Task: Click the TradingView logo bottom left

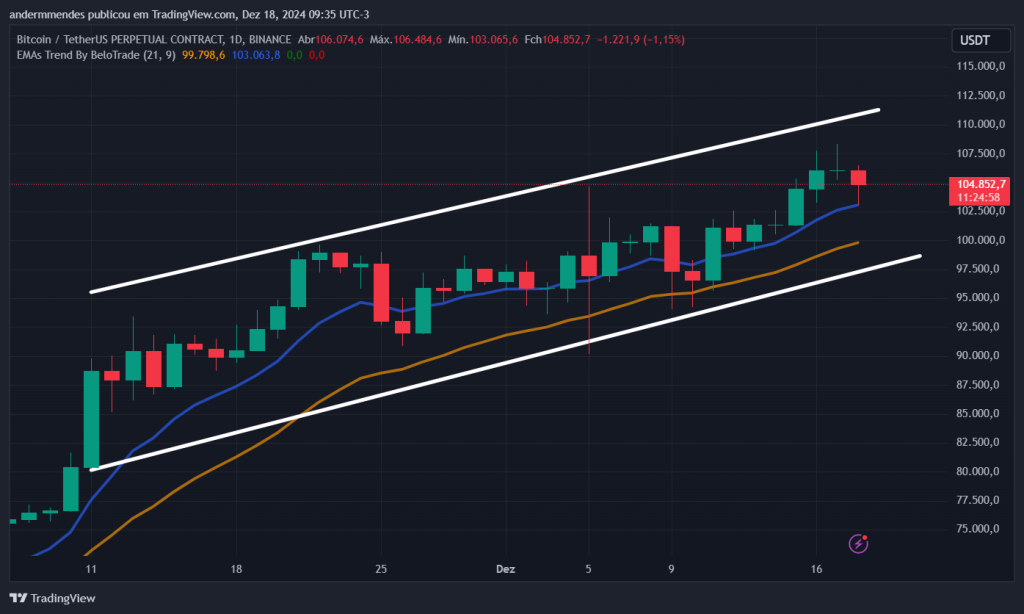Action: point(50,597)
